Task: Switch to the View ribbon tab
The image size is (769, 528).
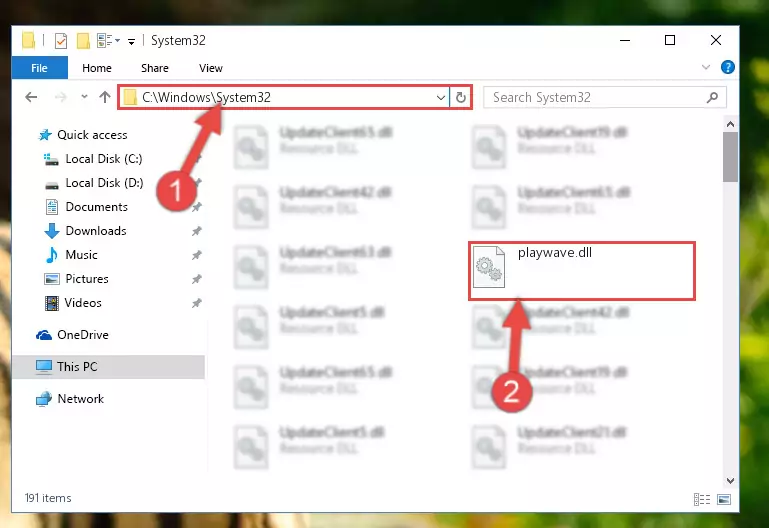Action: 210,68
